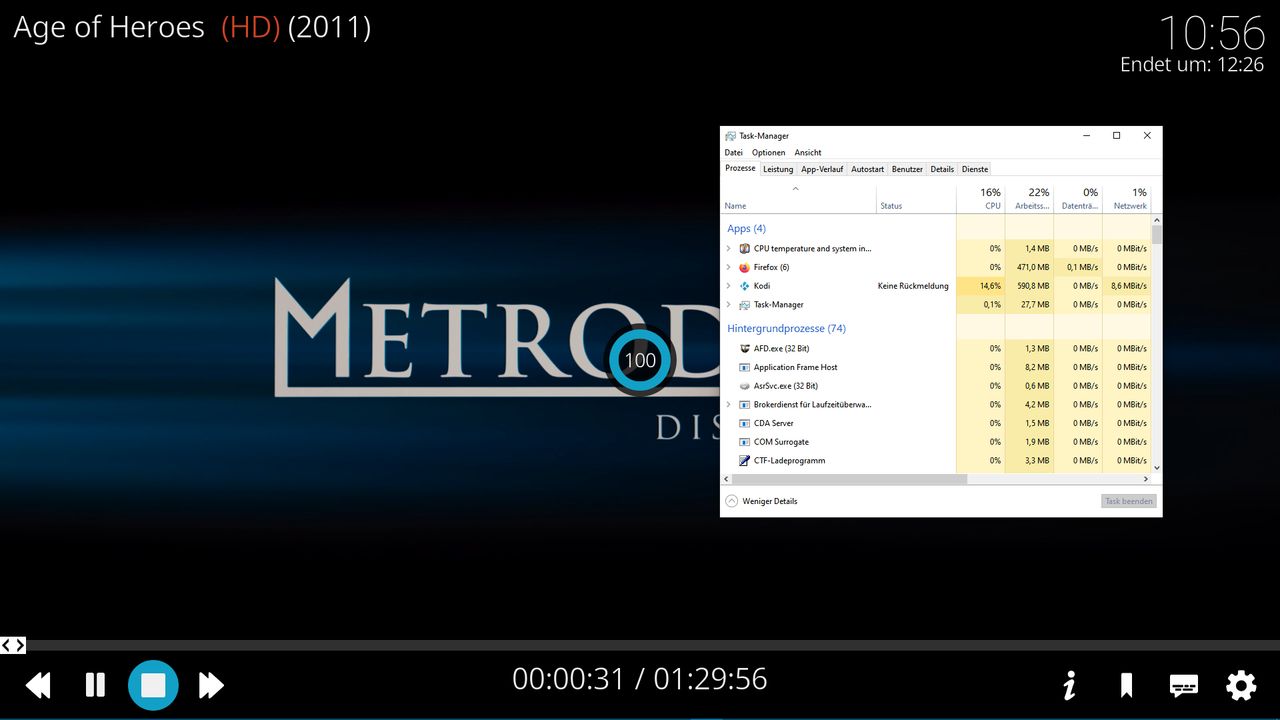Screen dimensions: 1280x720
Task: Click the COM Surrogate process icon
Action: click(744, 442)
